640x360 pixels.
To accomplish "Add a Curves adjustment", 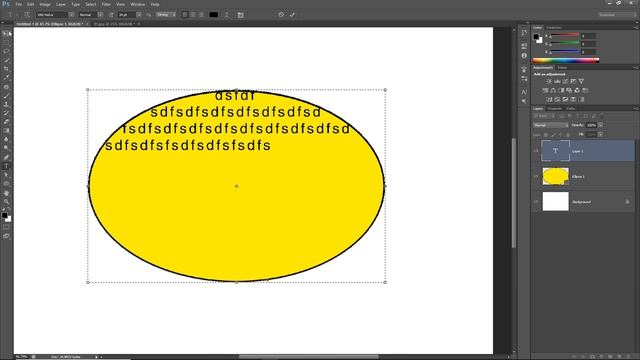I will [x=565, y=82].
